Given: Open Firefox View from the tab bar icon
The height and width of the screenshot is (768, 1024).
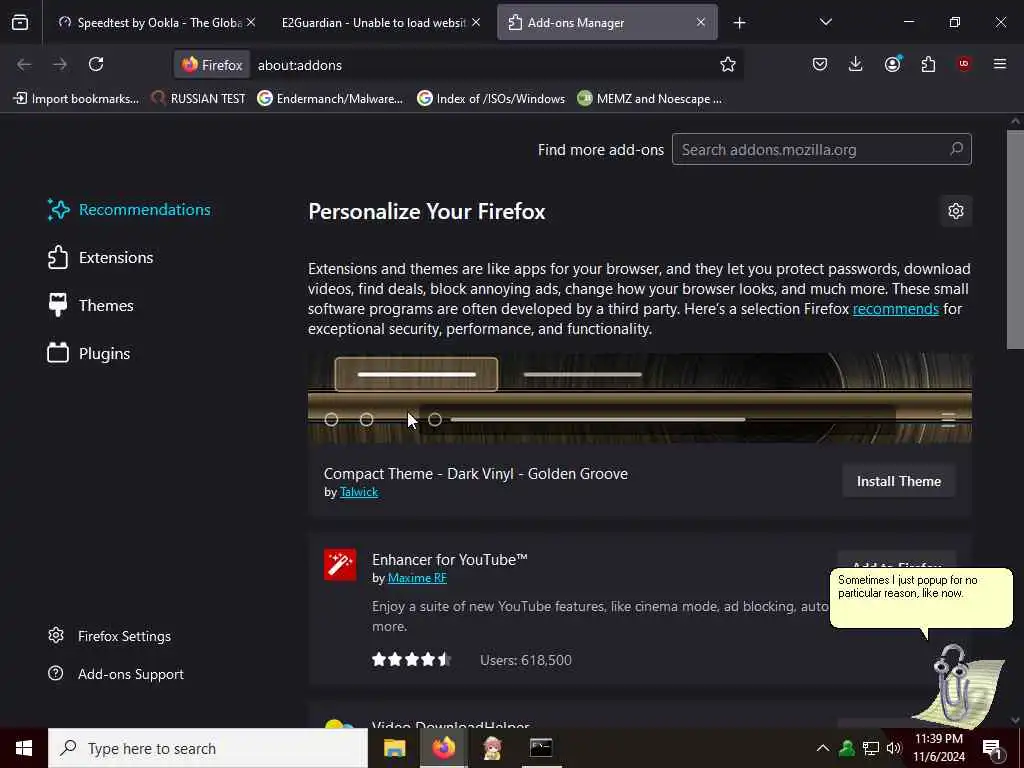Looking at the screenshot, I should pos(20,23).
